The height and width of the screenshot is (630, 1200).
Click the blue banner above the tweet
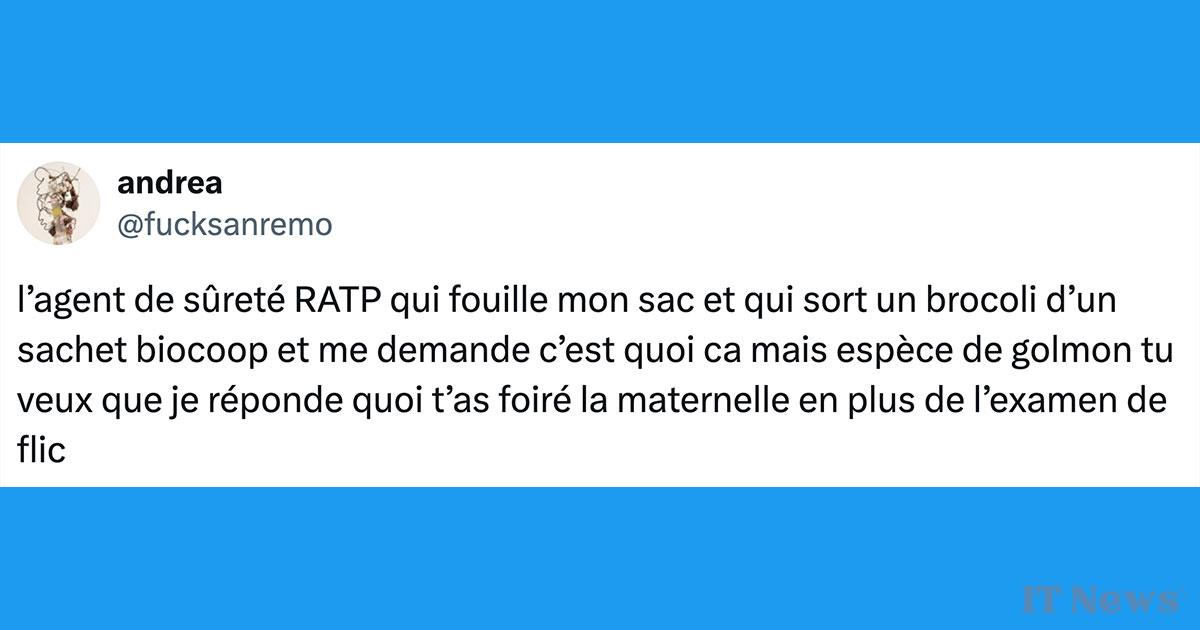point(600,71)
